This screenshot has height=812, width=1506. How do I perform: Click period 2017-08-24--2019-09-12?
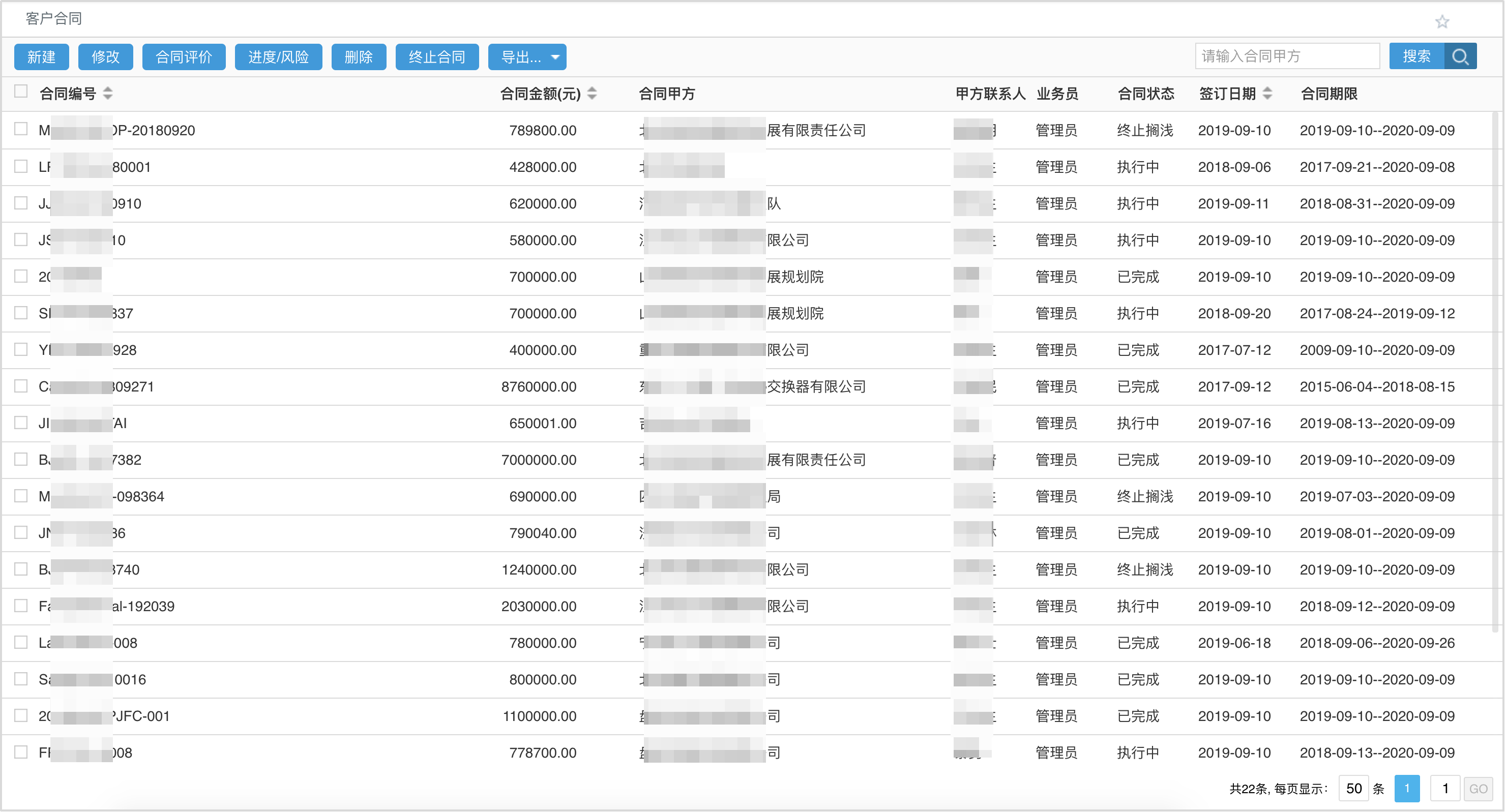tap(1377, 313)
